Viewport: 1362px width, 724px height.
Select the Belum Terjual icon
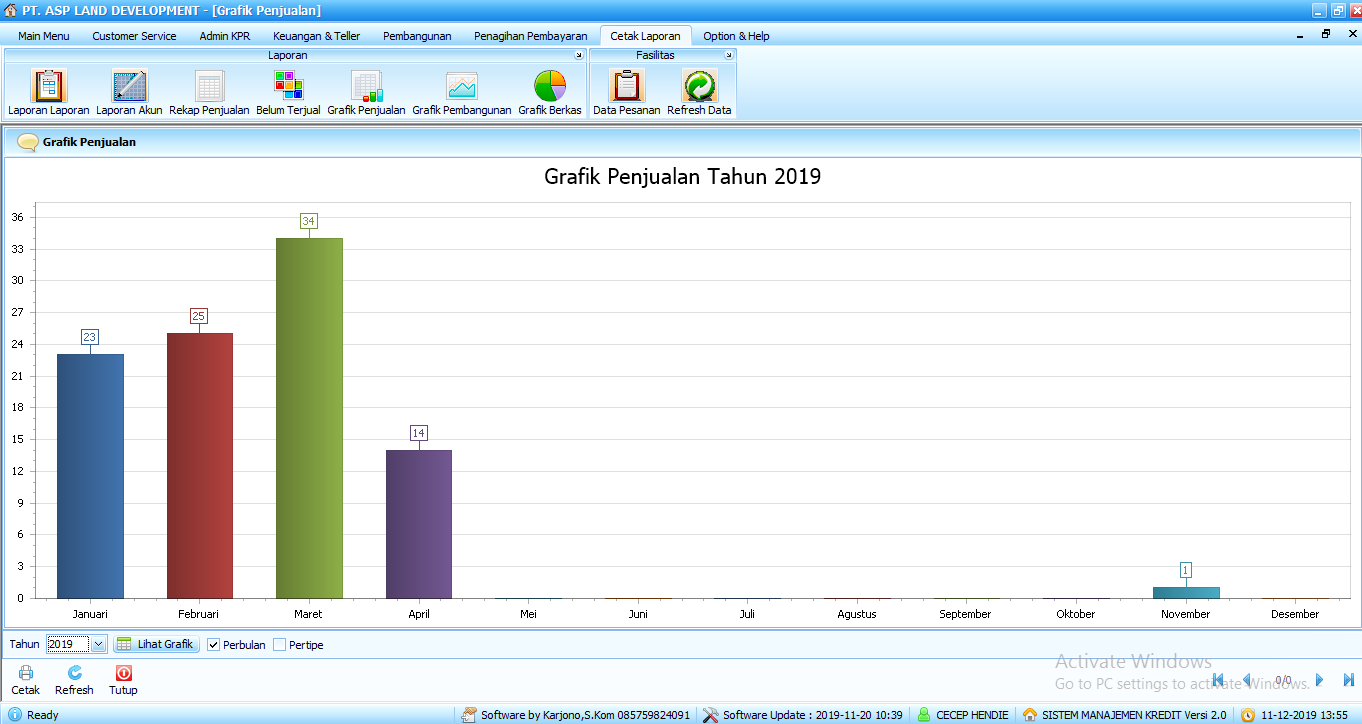pyautogui.click(x=288, y=87)
